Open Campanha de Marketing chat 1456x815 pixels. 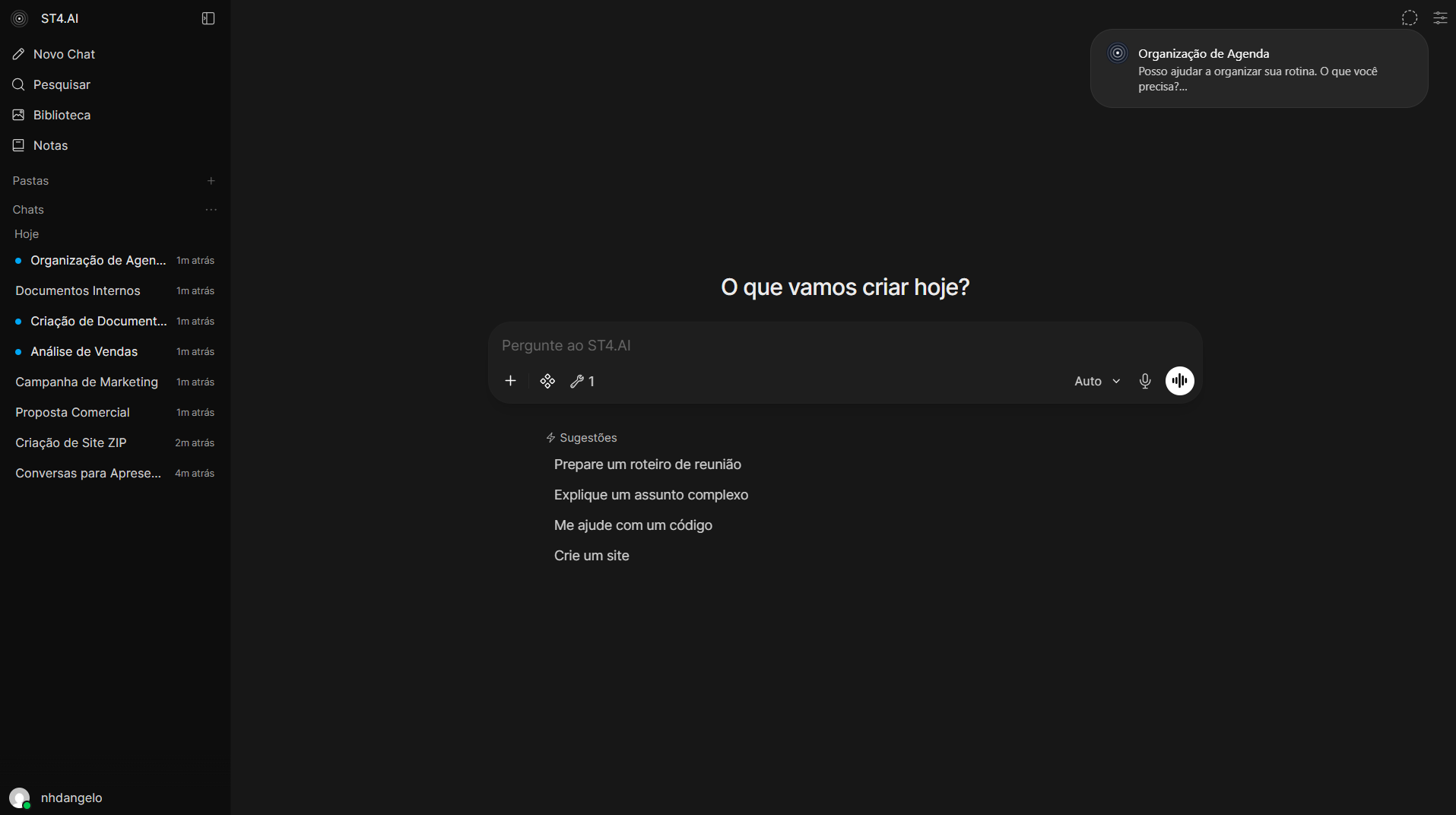(x=115, y=382)
